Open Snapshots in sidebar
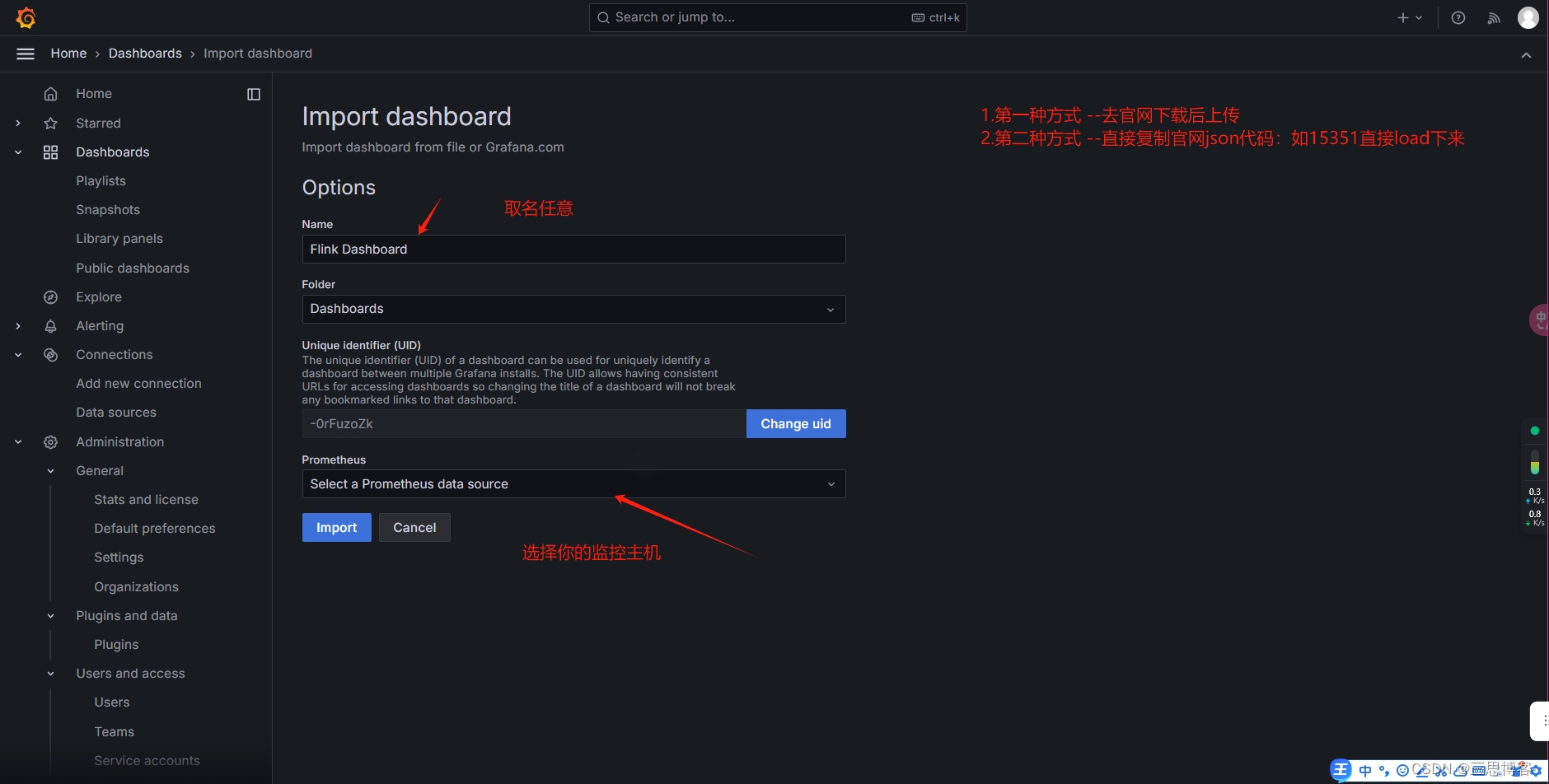This screenshot has height=784, width=1549. tap(108, 210)
